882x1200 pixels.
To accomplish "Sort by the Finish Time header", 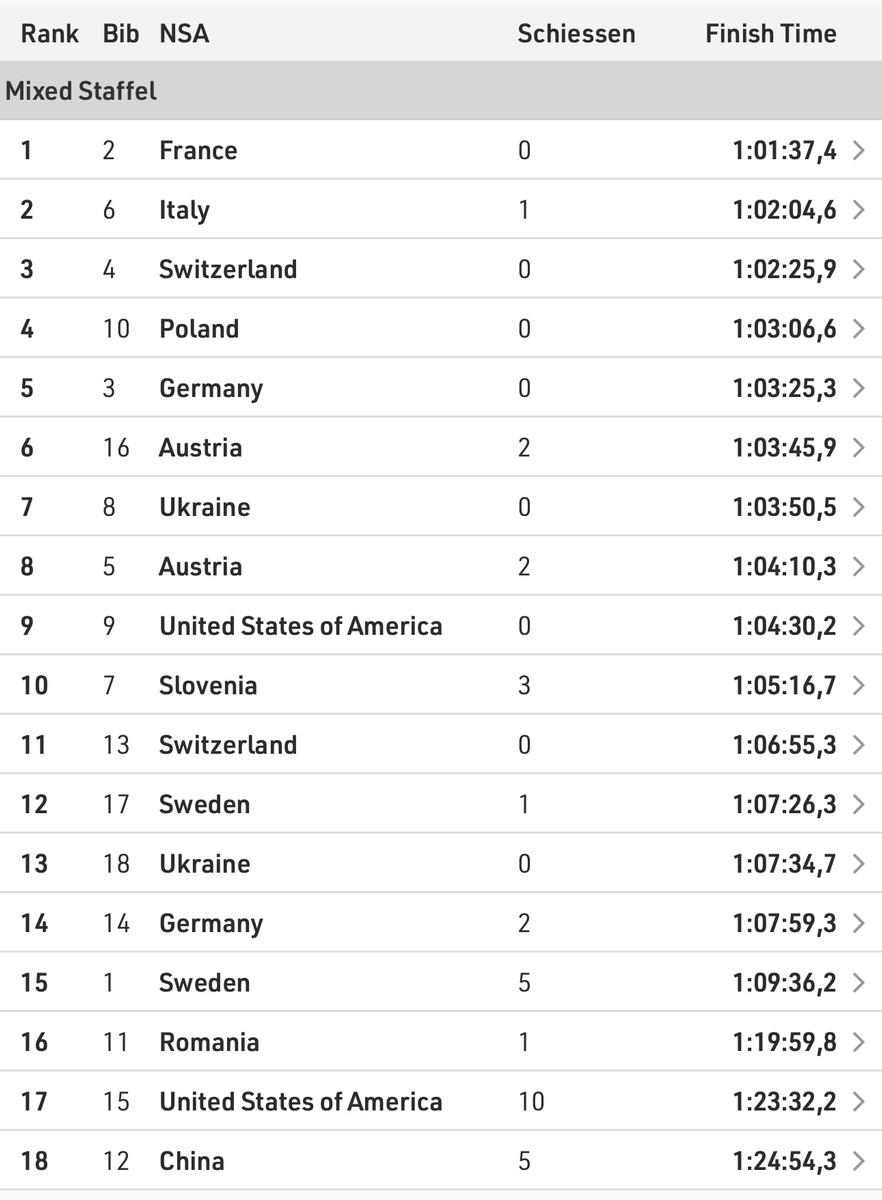I will [770, 34].
